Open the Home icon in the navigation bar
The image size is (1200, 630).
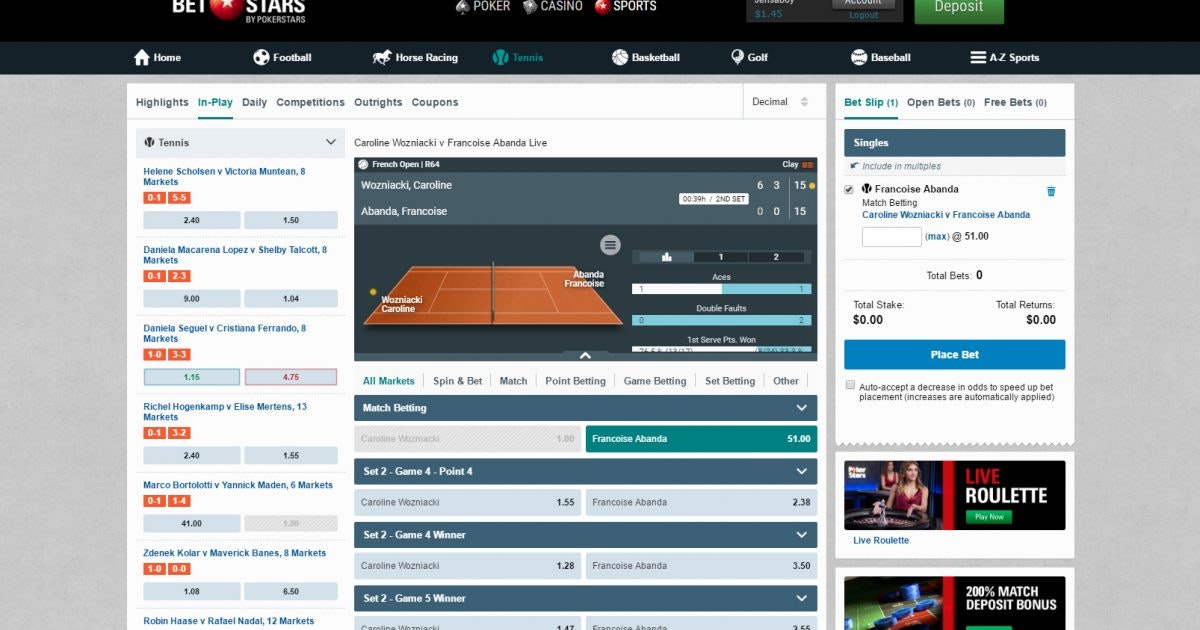coord(142,57)
